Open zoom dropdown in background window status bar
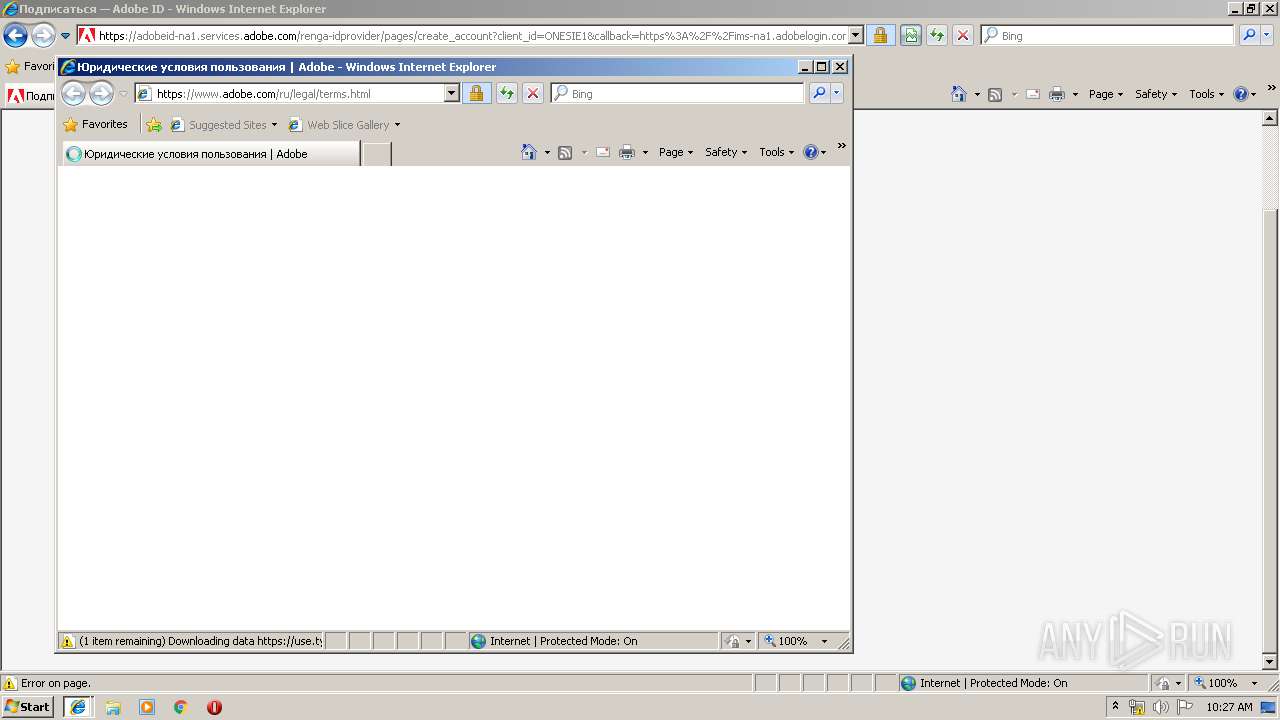Image resolution: width=1280 pixels, height=720 pixels. (1255, 683)
